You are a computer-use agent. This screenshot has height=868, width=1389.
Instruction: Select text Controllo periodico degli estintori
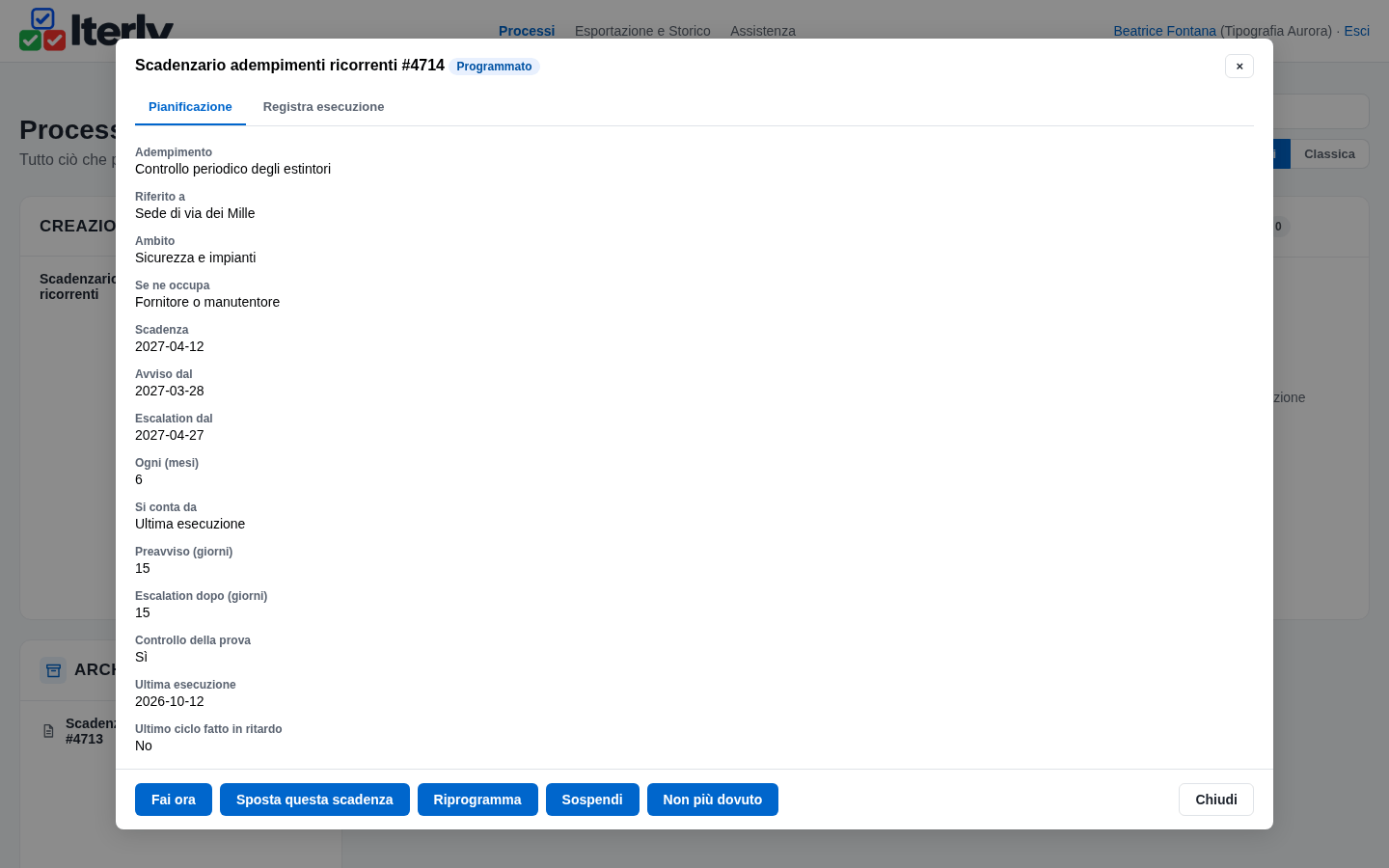pyautogui.click(x=232, y=169)
